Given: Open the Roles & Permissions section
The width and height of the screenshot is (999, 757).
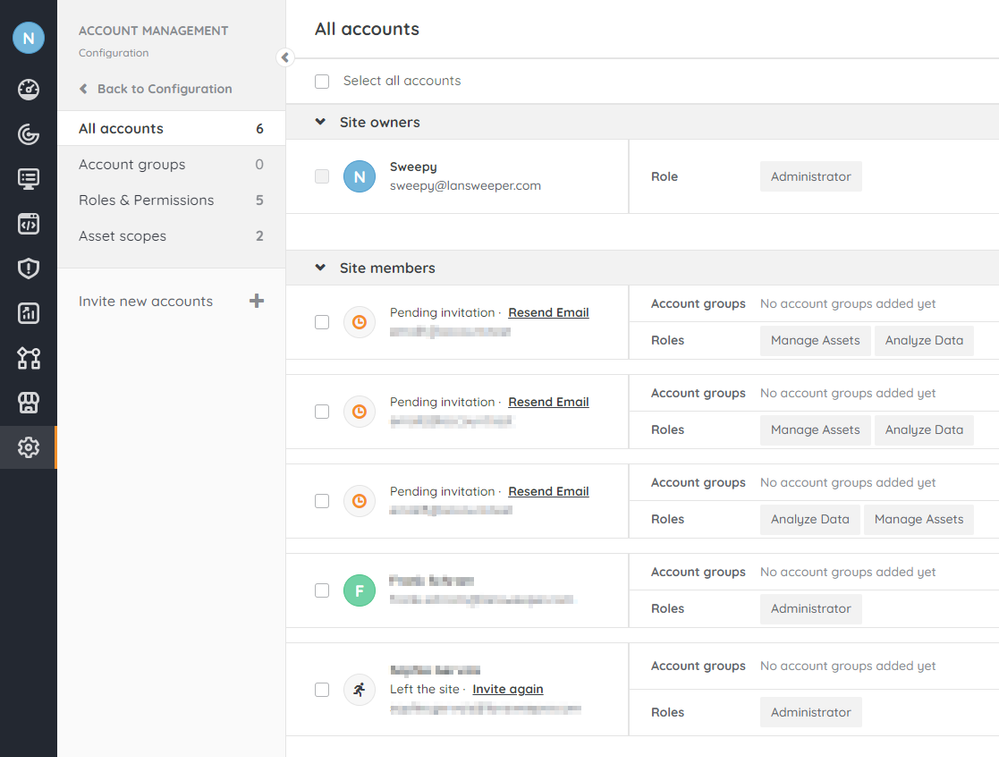Looking at the screenshot, I should 146,200.
